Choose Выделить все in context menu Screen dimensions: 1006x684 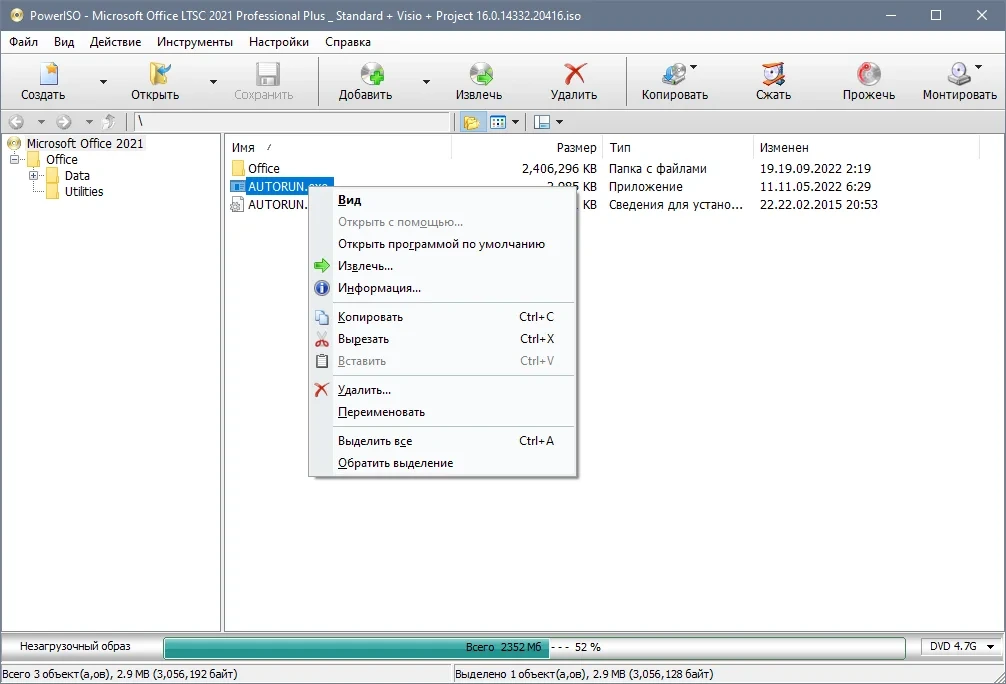(x=442, y=441)
